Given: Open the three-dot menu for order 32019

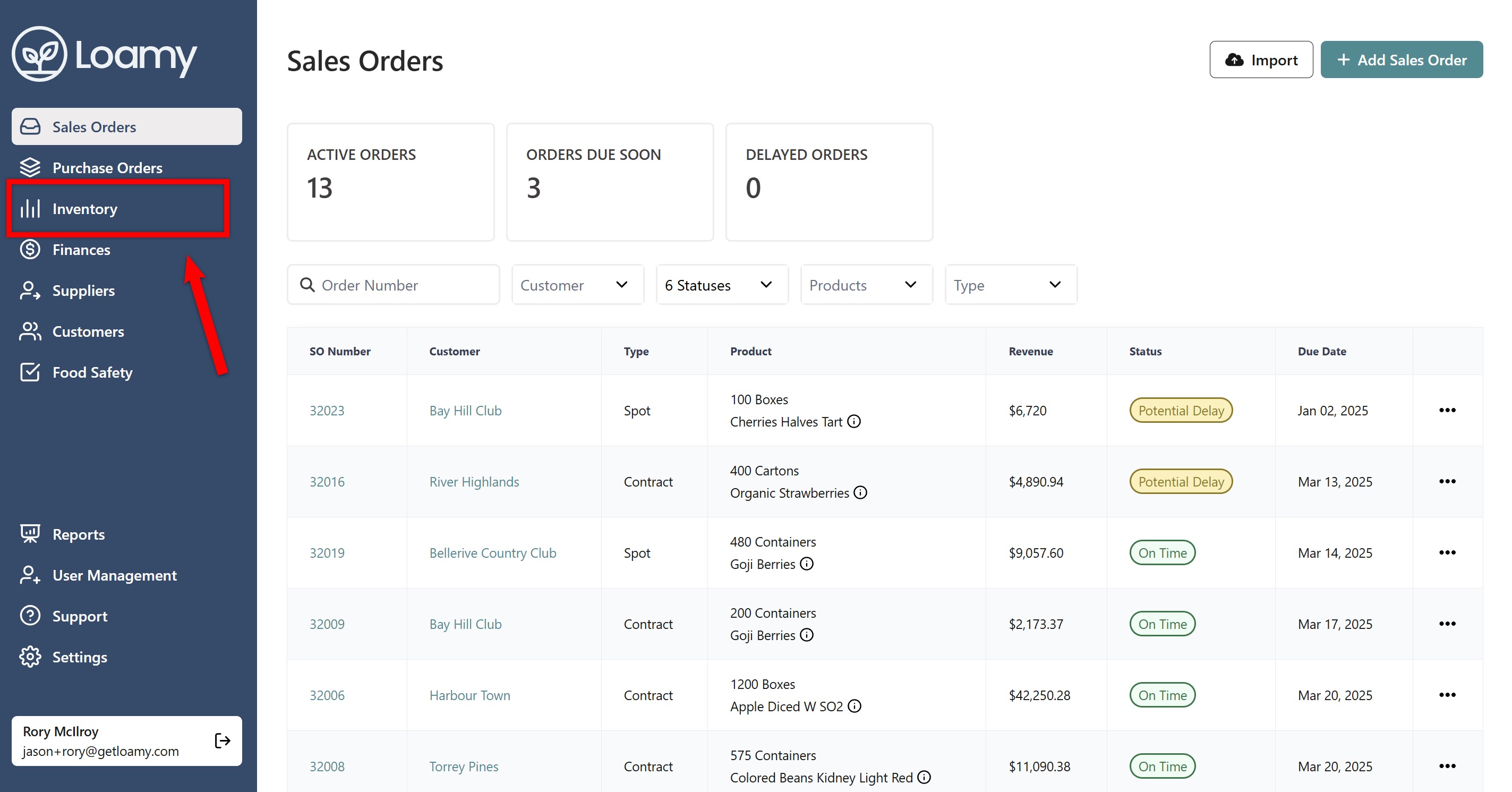Looking at the screenshot, I should [x=1447, y=553].
